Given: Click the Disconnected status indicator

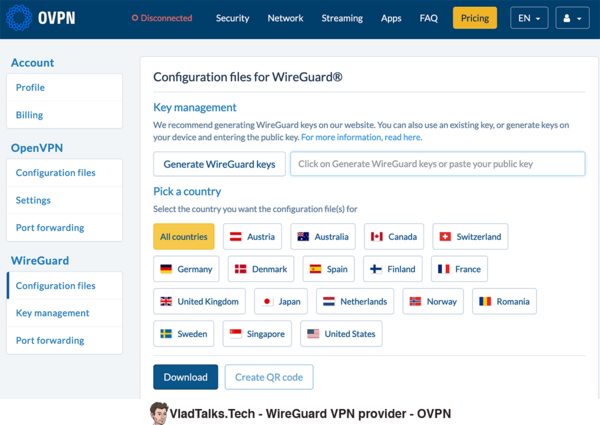Looking at the screenshot, I should 162,18.
